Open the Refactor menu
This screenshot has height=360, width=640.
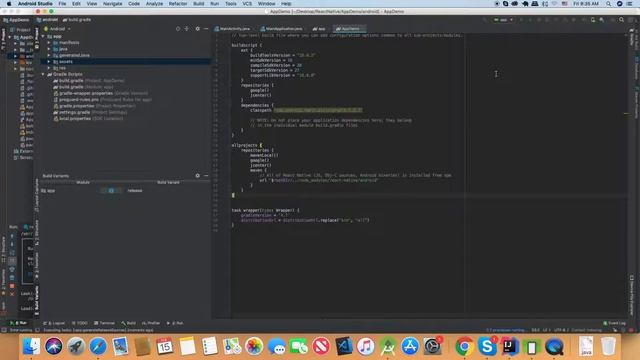(x=178, y=4)
